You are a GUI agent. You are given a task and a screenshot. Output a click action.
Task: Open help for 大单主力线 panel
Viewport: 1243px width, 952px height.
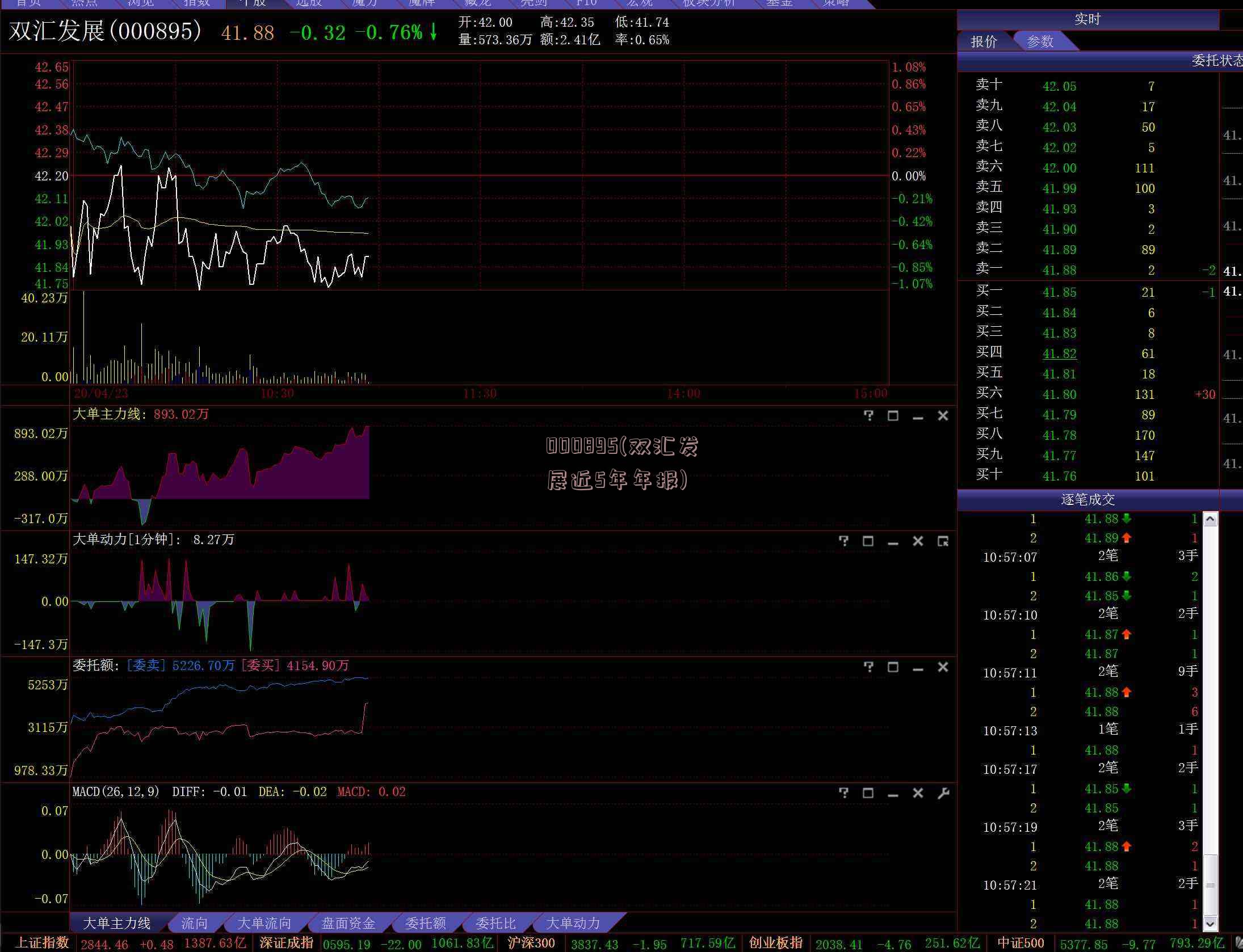[x=868, y=415]
